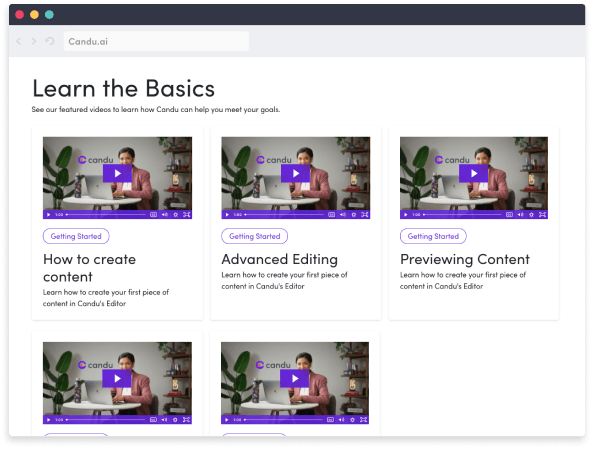Open the Advanced Editing title
Image resolution: width=593 pixels, height=449 pixels.
coord(279,259)
